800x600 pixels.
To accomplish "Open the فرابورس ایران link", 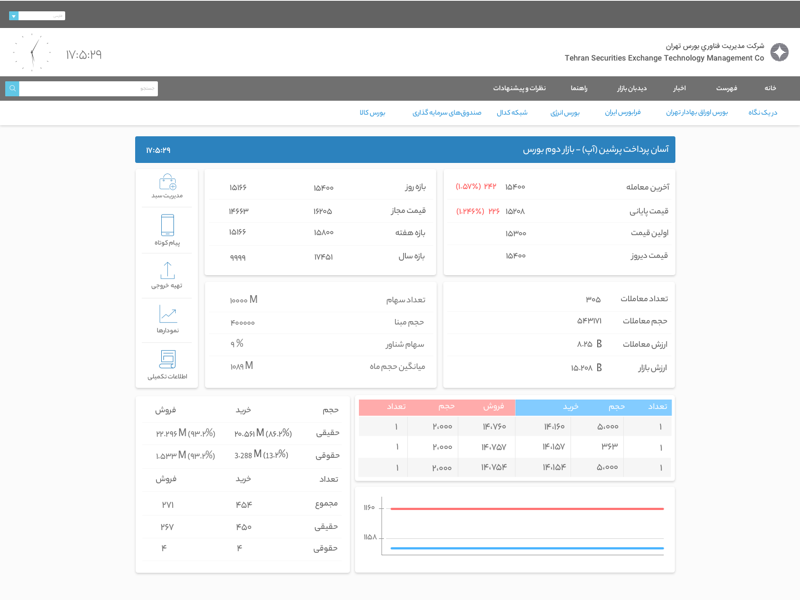I will [x=622, y=113].
